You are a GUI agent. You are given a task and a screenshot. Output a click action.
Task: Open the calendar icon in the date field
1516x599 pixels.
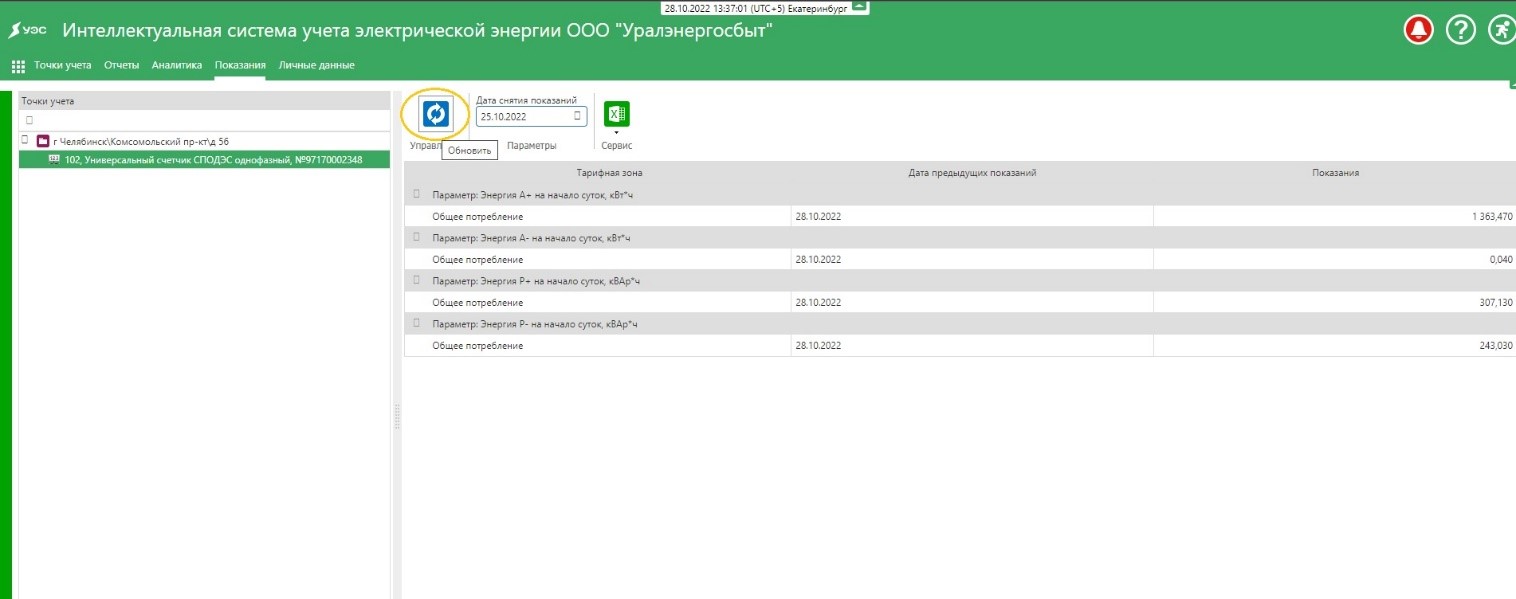coord(577,116)
